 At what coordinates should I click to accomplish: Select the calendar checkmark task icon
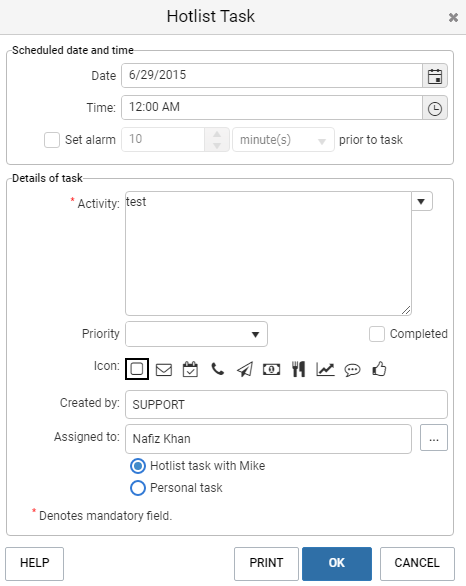coord(190,369)
